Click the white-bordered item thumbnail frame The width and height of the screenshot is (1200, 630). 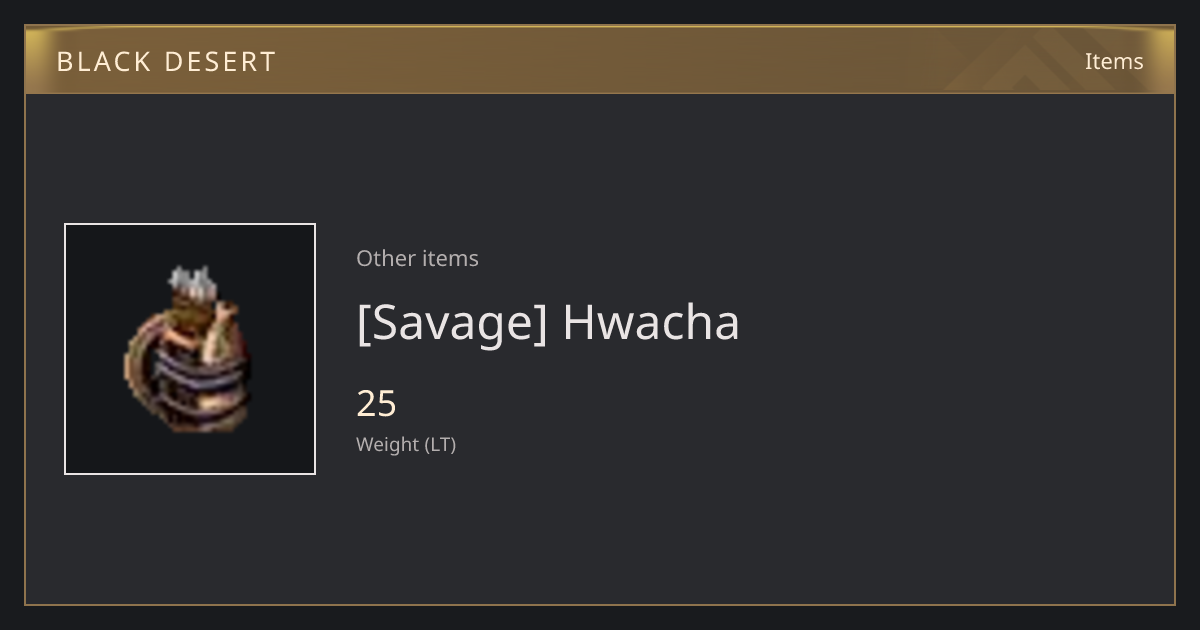(x=190, y=349)
